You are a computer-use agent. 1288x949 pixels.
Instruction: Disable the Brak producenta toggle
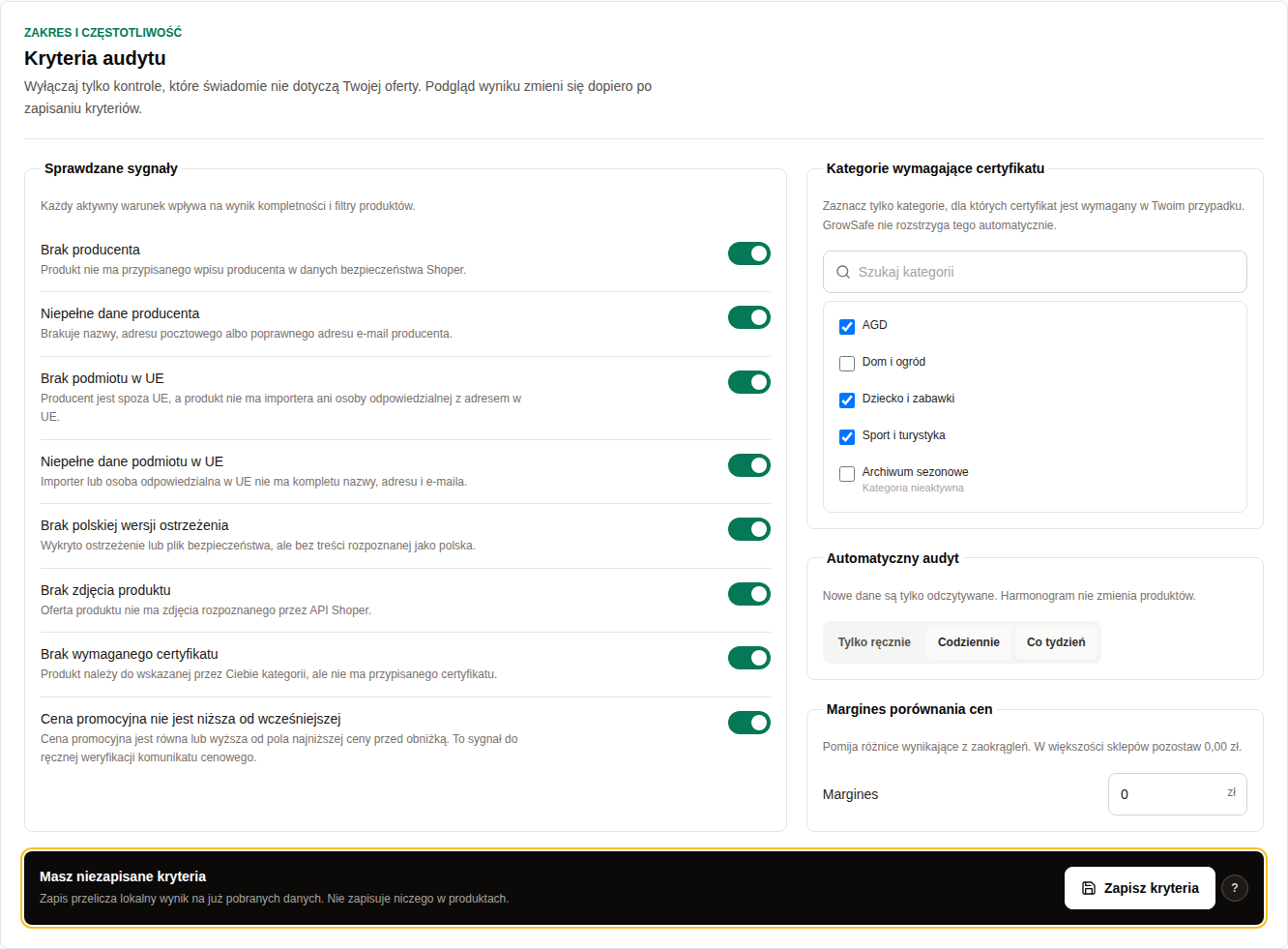[x=749, y=253]
